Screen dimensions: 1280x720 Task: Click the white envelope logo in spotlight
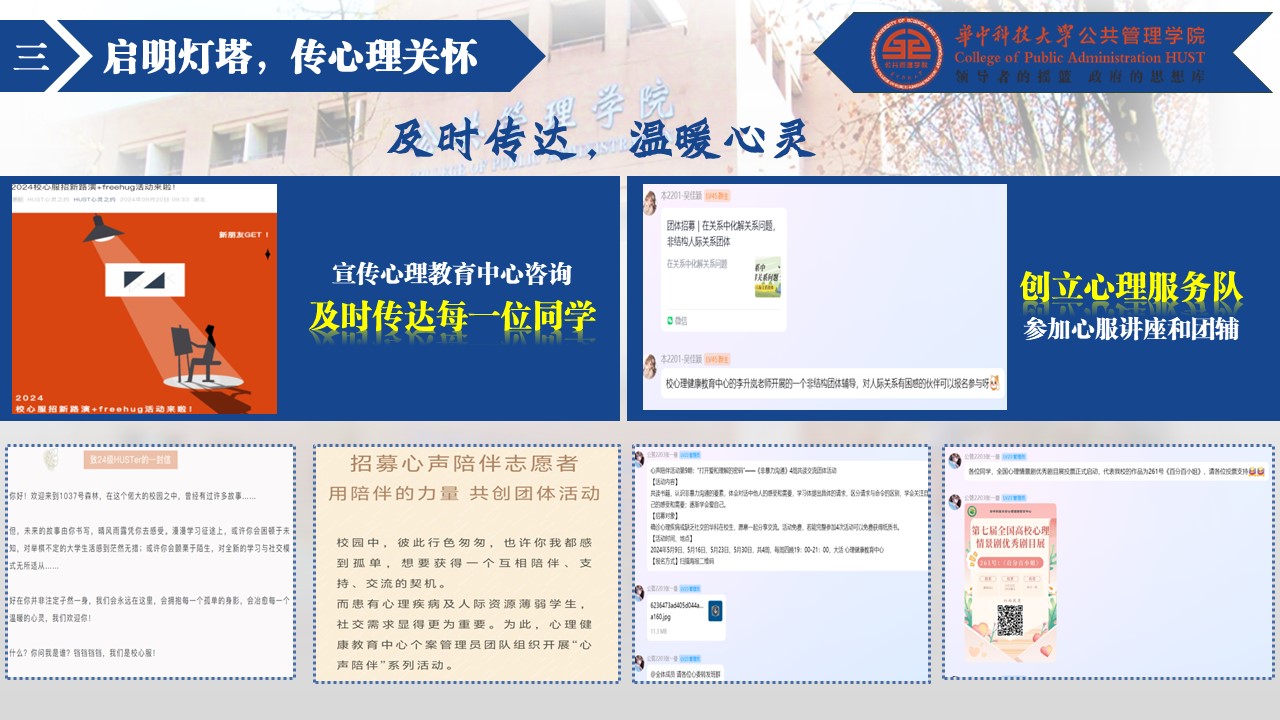(x=144, y=278)
